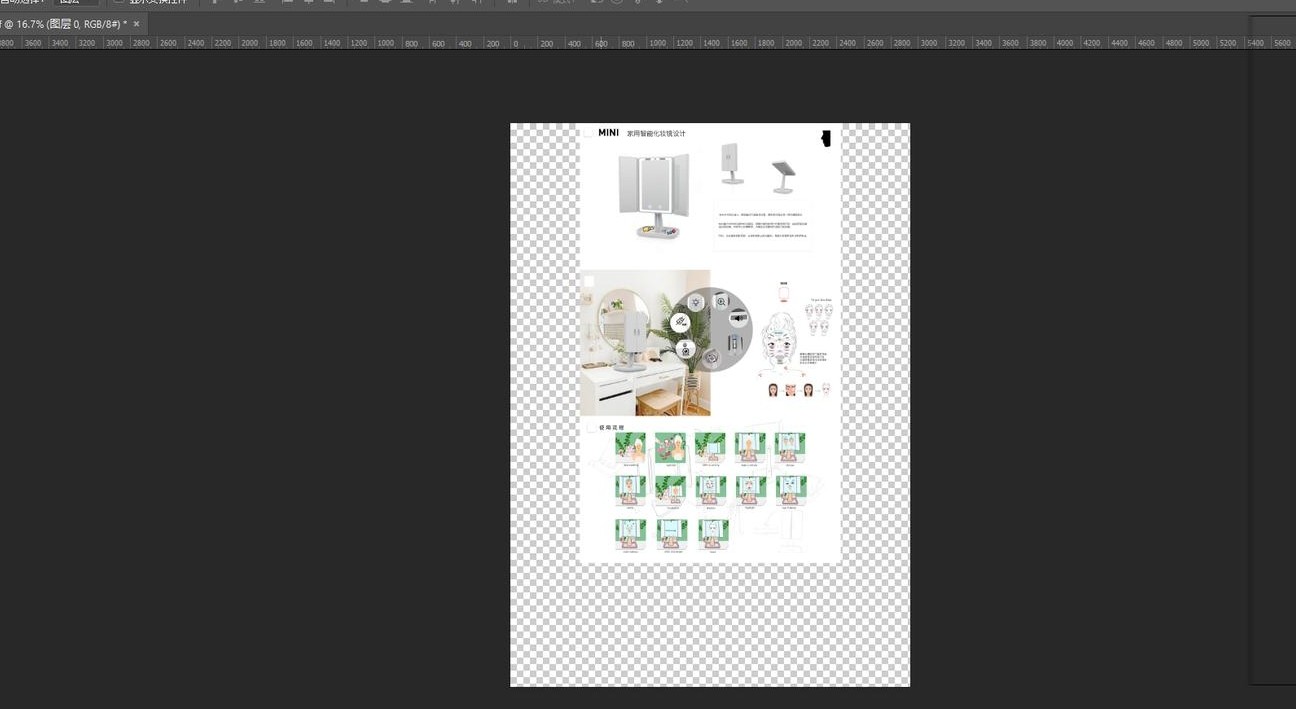1296x709 pixels.
Task: Click the 0 origin mark on horizontal ruler
Action: click(x=517, y=43)
